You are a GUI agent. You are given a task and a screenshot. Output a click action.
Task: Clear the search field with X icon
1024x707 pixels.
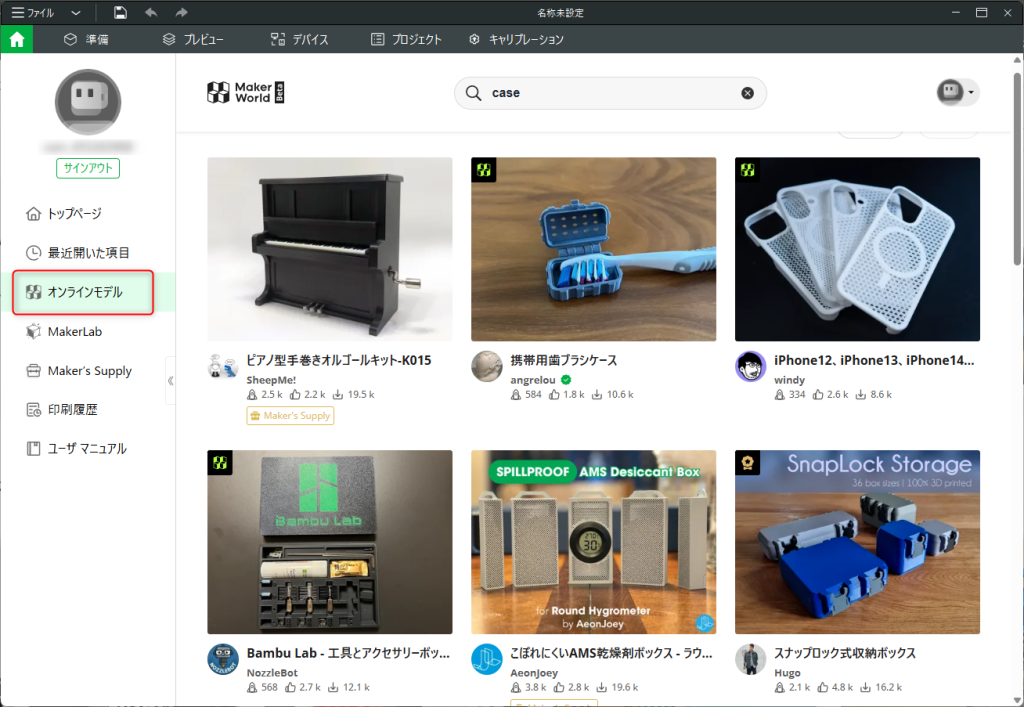[x=747, y=93]
